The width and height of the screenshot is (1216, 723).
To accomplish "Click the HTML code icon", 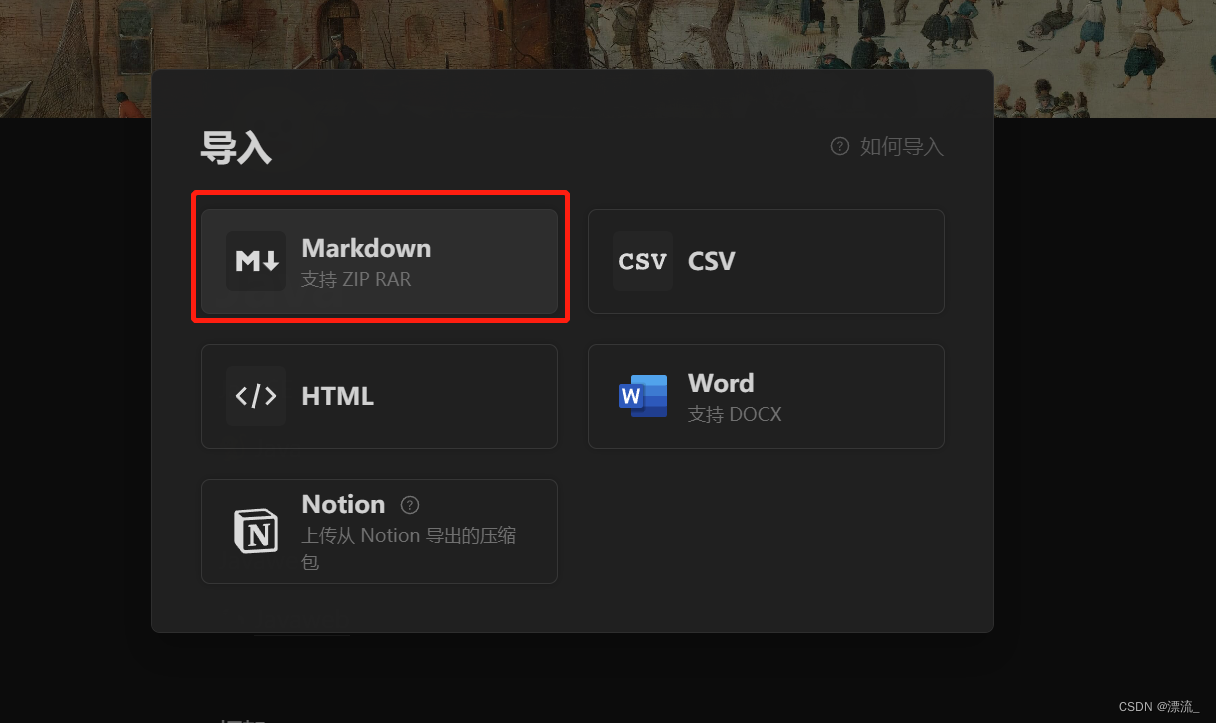I will (256, 396).
